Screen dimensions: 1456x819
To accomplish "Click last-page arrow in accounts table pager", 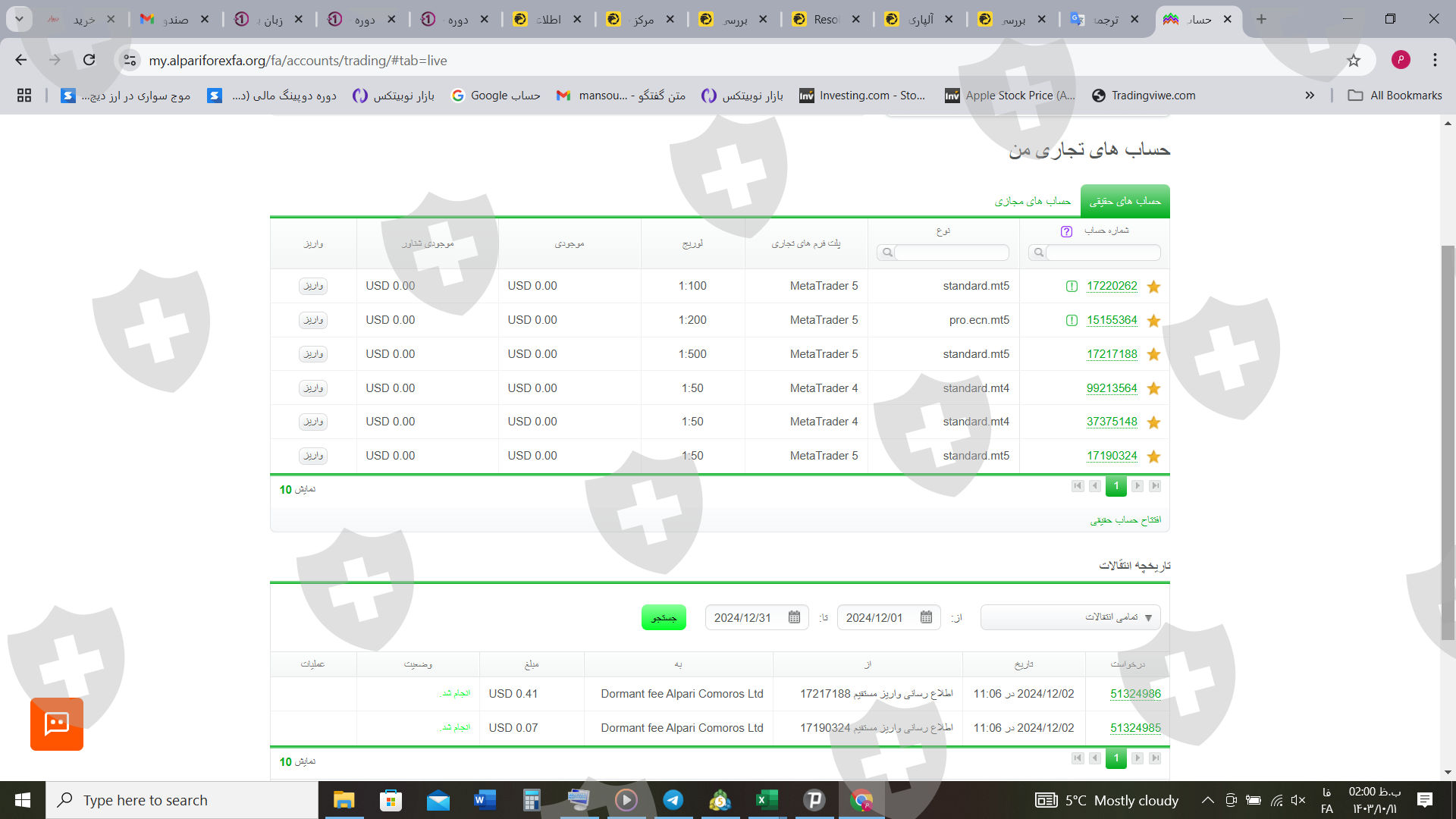I will pos(1155,486).
